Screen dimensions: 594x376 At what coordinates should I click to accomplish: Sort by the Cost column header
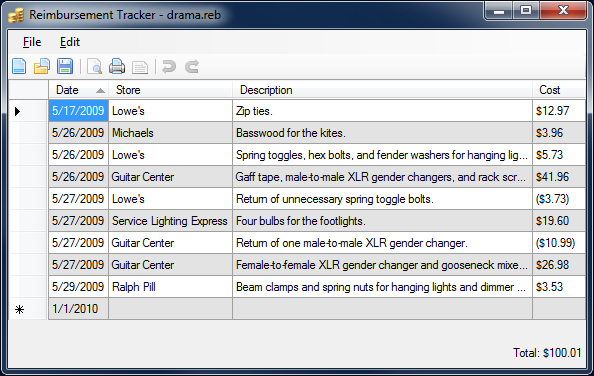coord(559,90)
